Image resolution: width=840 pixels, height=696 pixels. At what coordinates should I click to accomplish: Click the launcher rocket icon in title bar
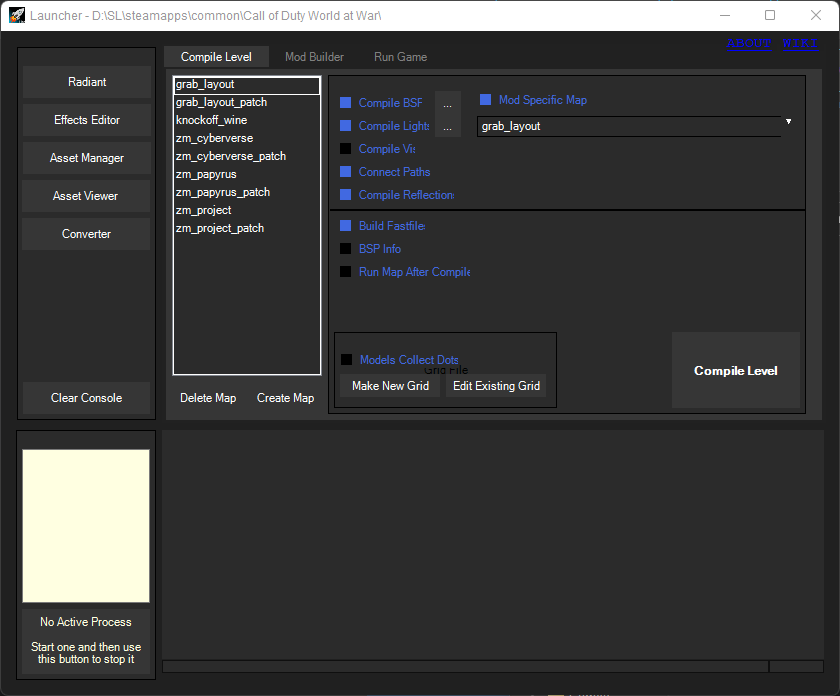point(17,16)
